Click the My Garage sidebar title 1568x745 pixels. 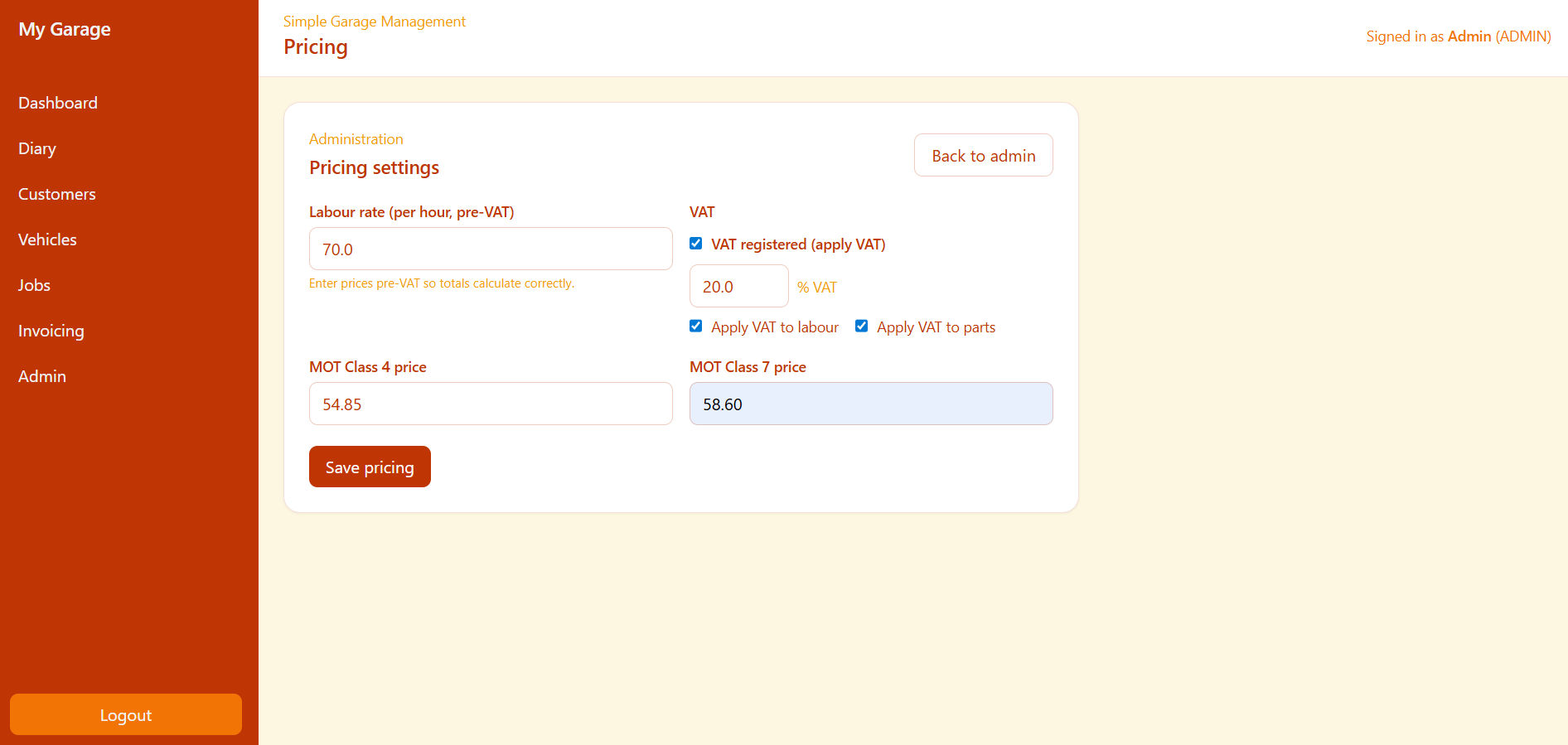pyautogui.click(x=65, y=30)
